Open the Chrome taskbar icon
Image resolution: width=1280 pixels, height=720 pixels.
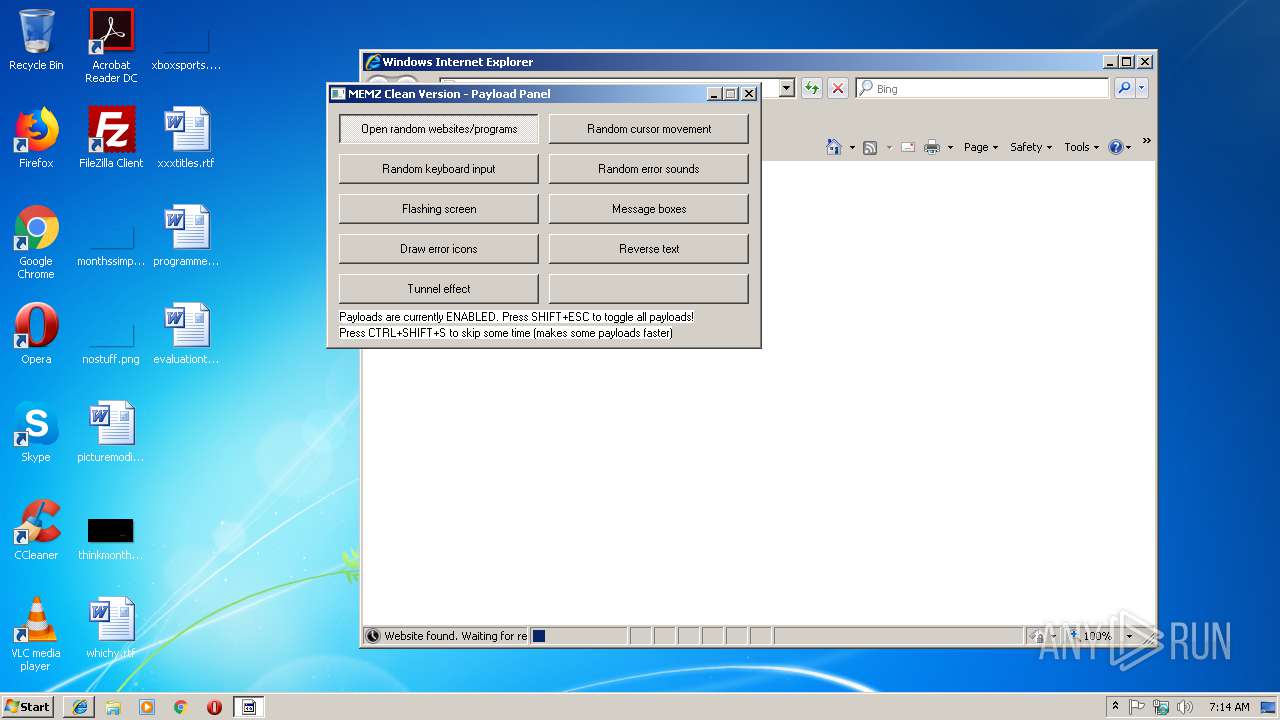coord(180,707)
